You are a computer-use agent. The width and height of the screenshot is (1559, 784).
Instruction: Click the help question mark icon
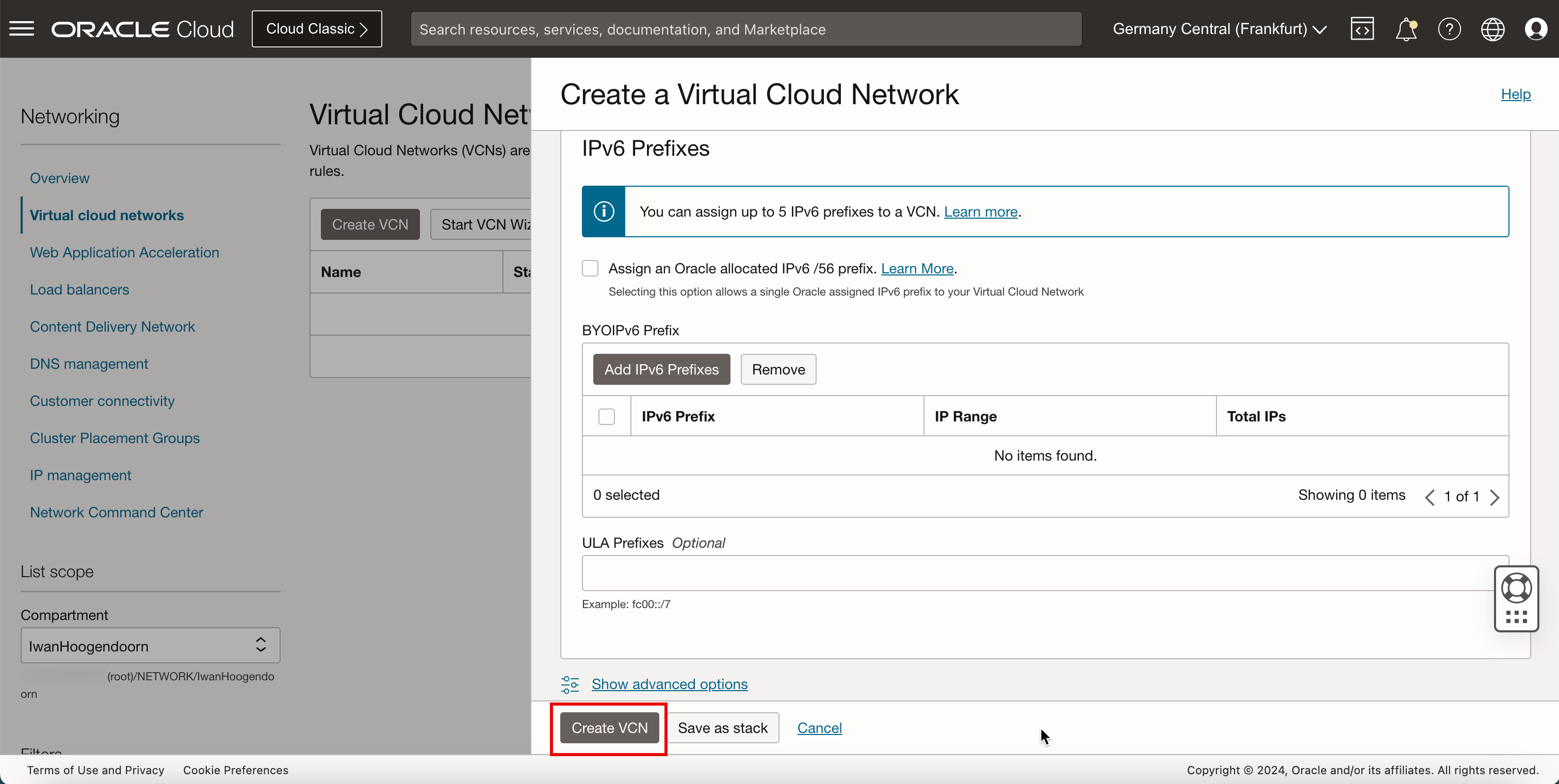point(1448,29)
